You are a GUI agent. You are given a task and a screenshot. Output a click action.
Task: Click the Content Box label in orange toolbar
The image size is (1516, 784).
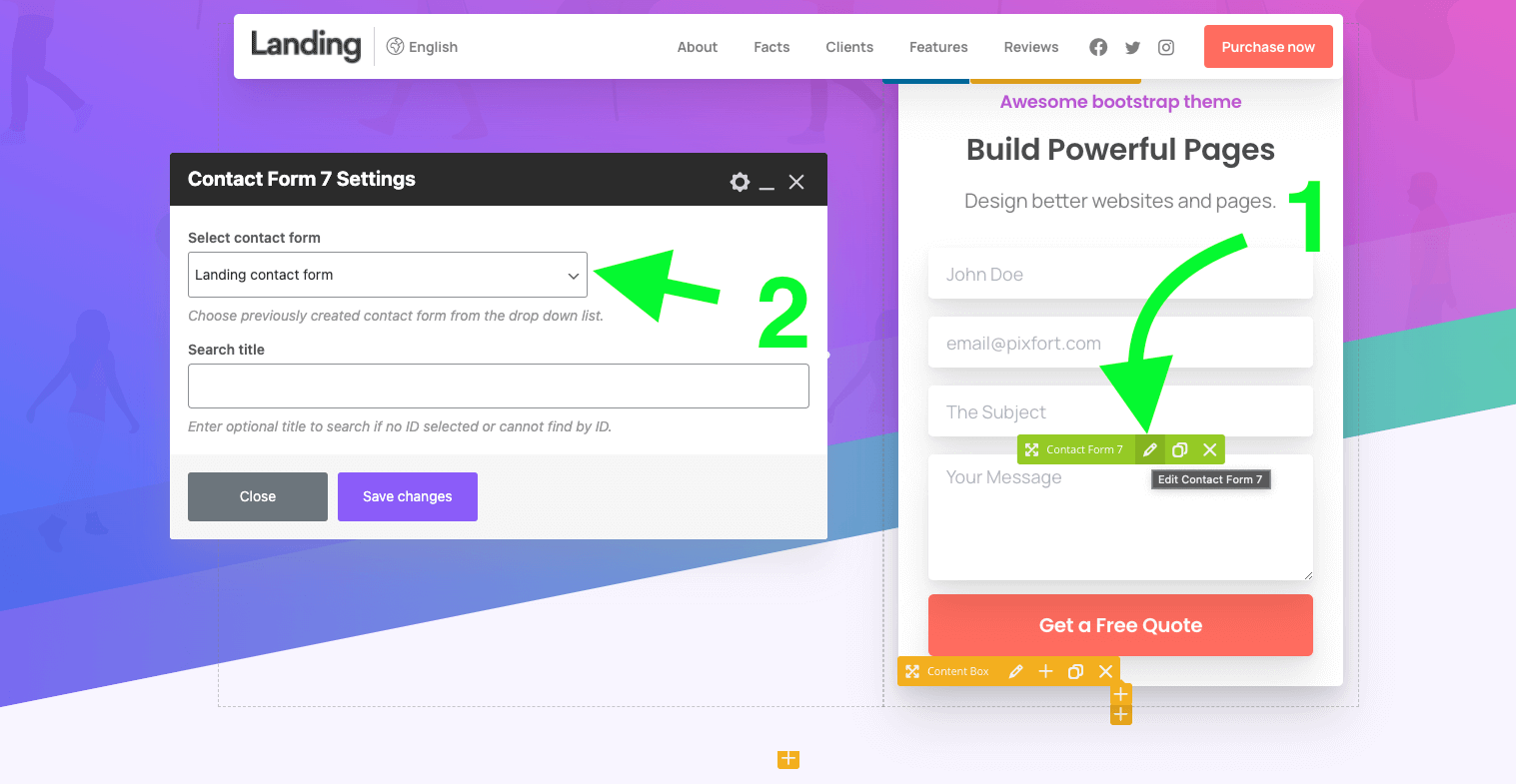coord(957,671)
